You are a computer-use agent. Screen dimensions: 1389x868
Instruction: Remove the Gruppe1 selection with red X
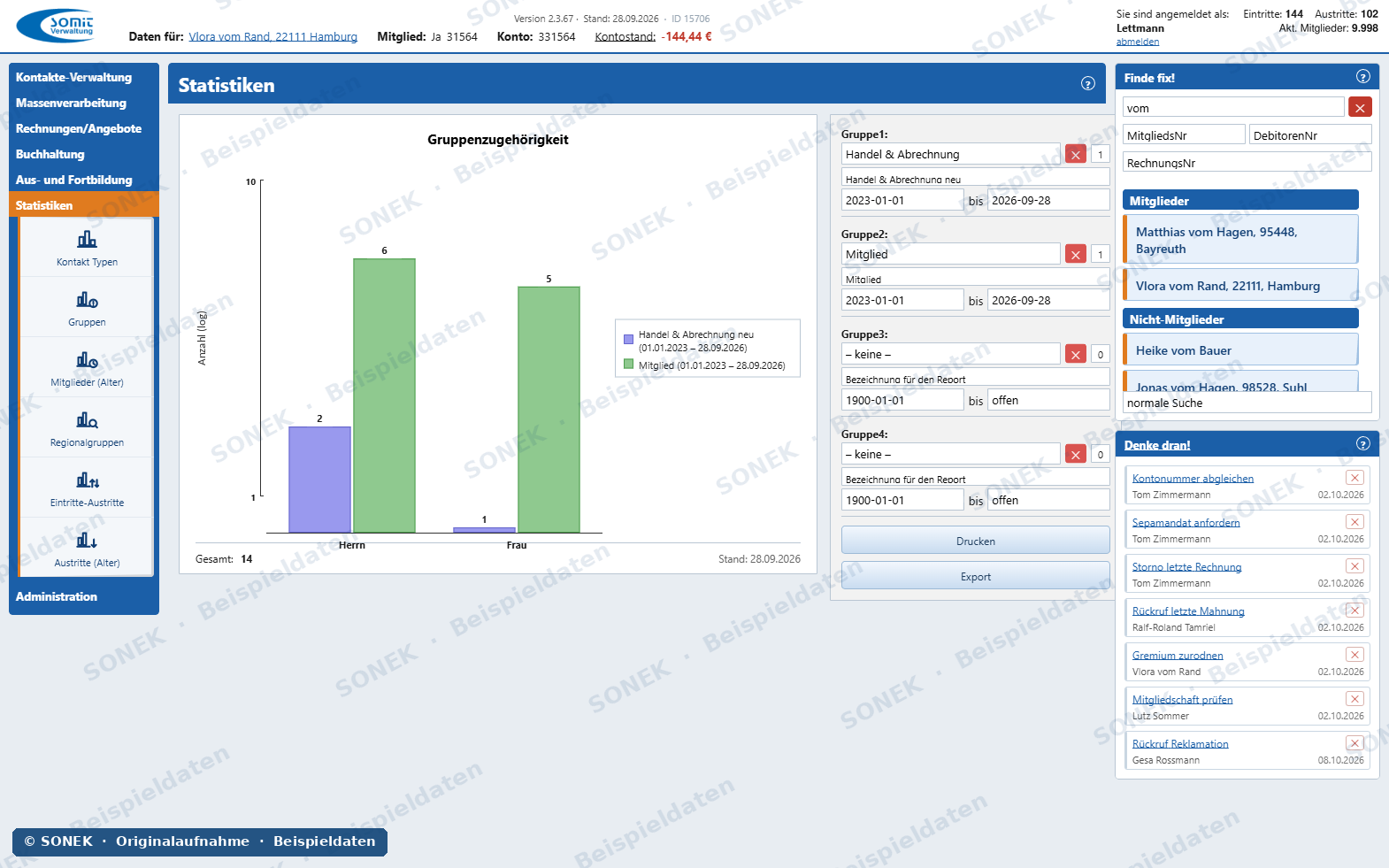click(1076, 154)
